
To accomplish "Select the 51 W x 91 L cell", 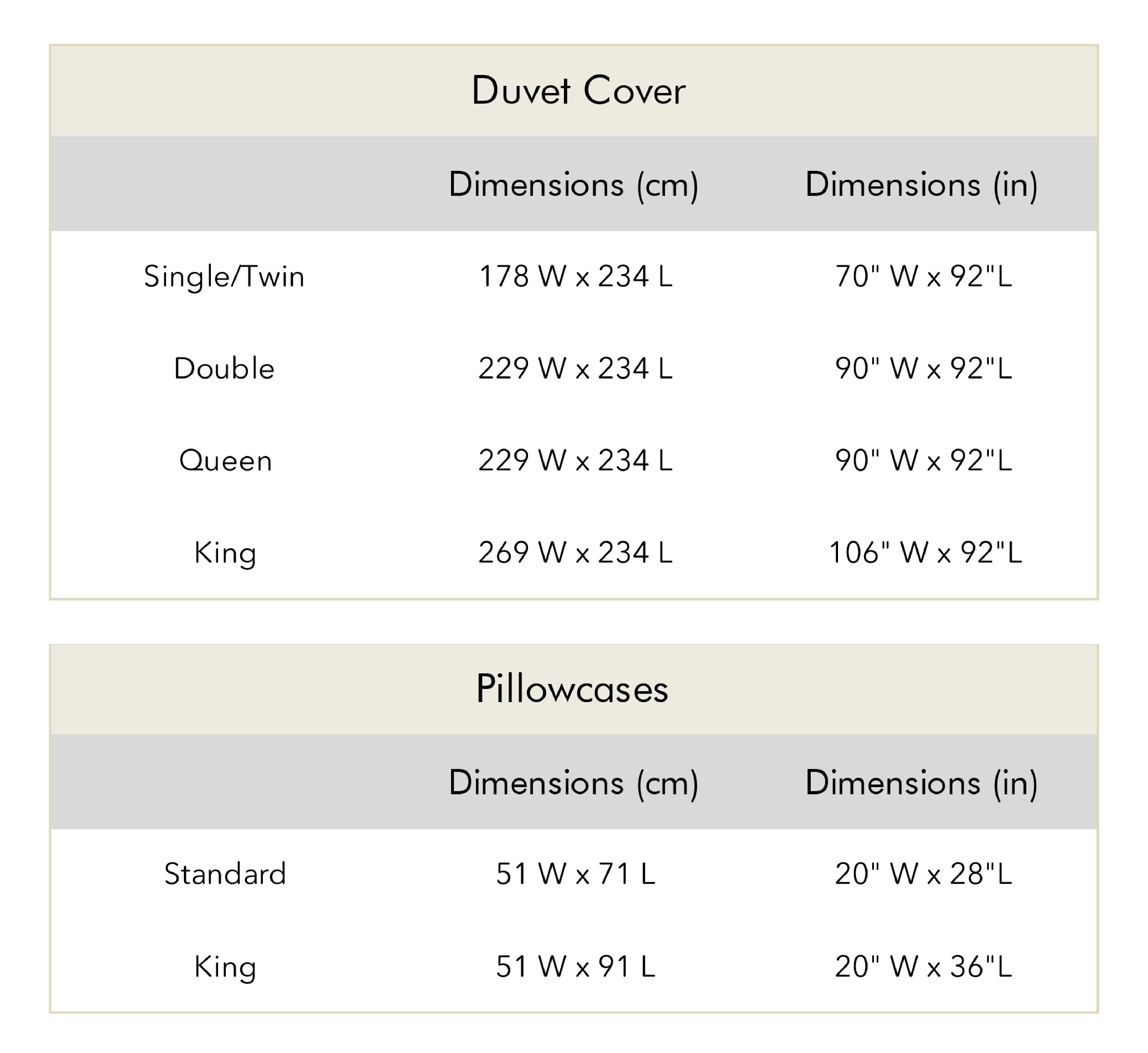I will pos(576,966).
